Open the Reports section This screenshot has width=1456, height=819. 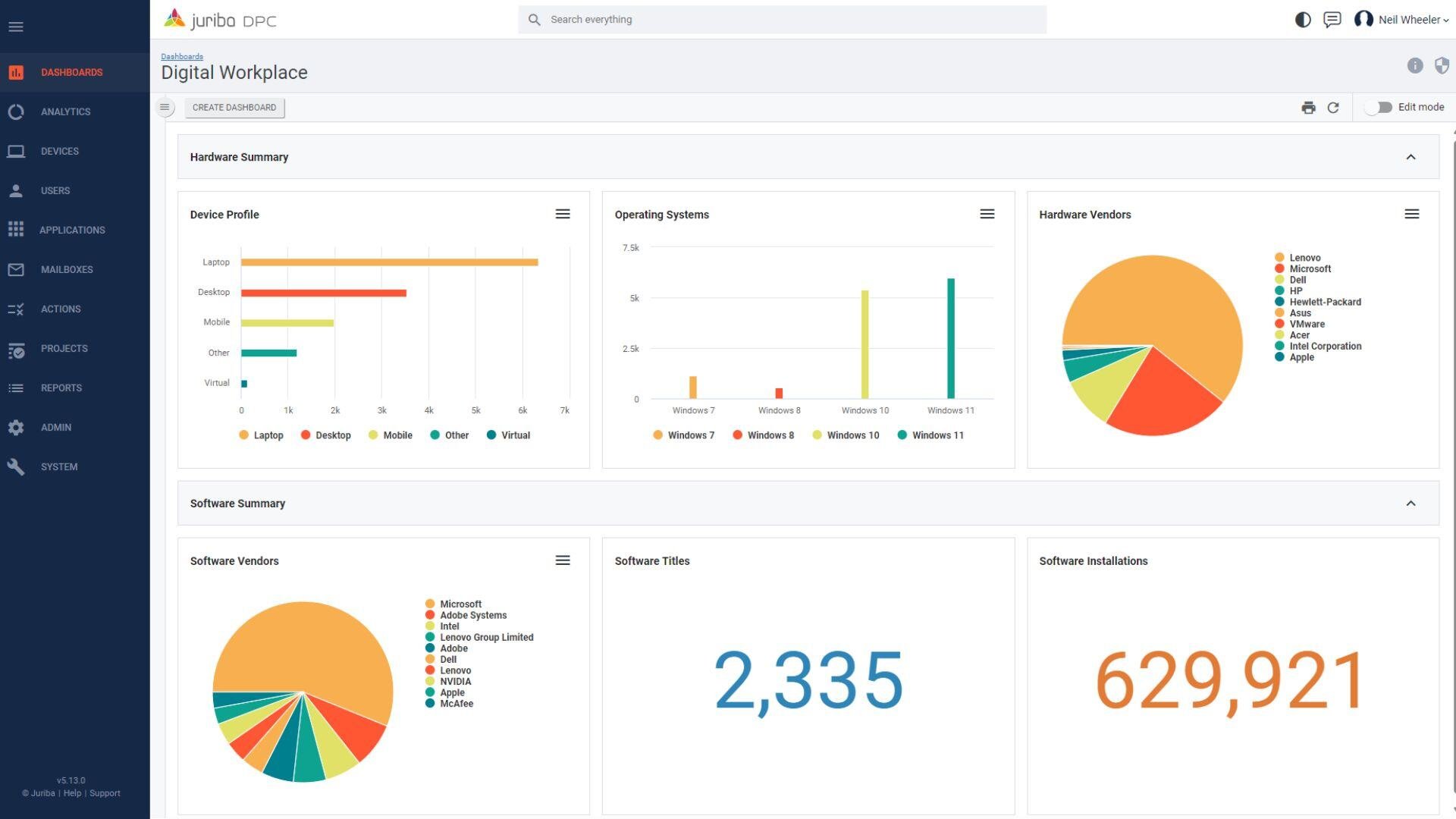(x=61, y=388)
